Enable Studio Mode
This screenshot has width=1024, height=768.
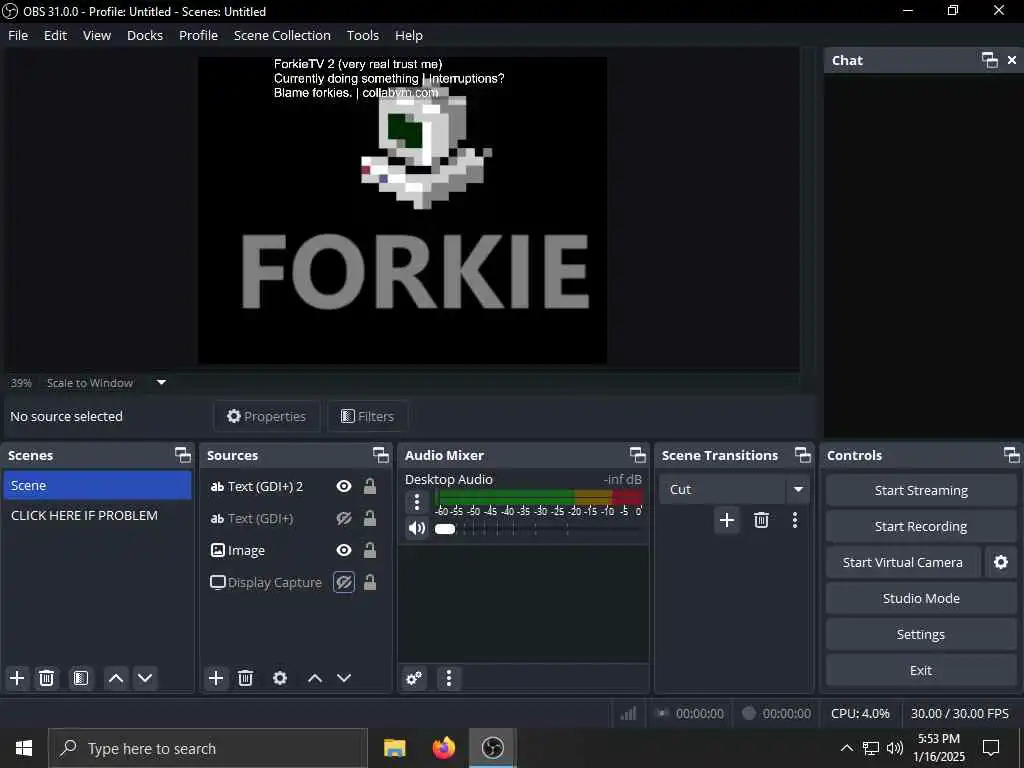(921, 598)
